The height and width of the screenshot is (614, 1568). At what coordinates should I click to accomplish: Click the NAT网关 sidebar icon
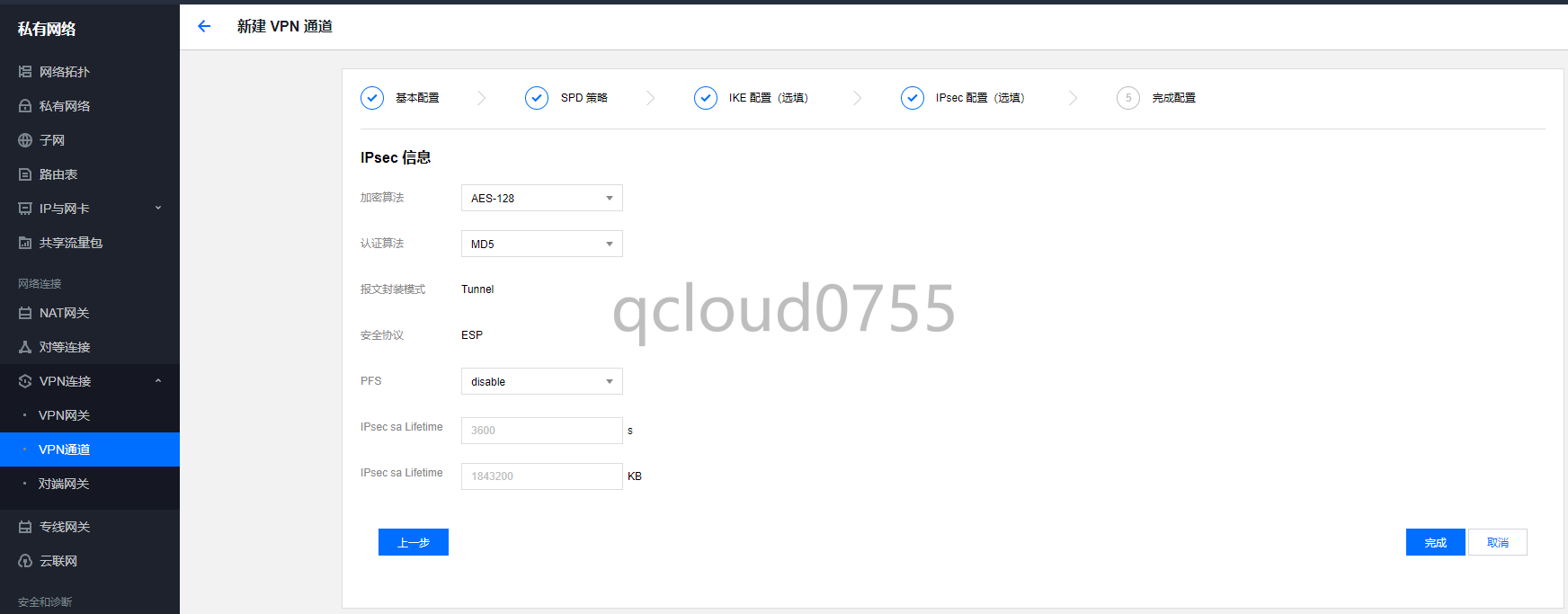[25, 313]
